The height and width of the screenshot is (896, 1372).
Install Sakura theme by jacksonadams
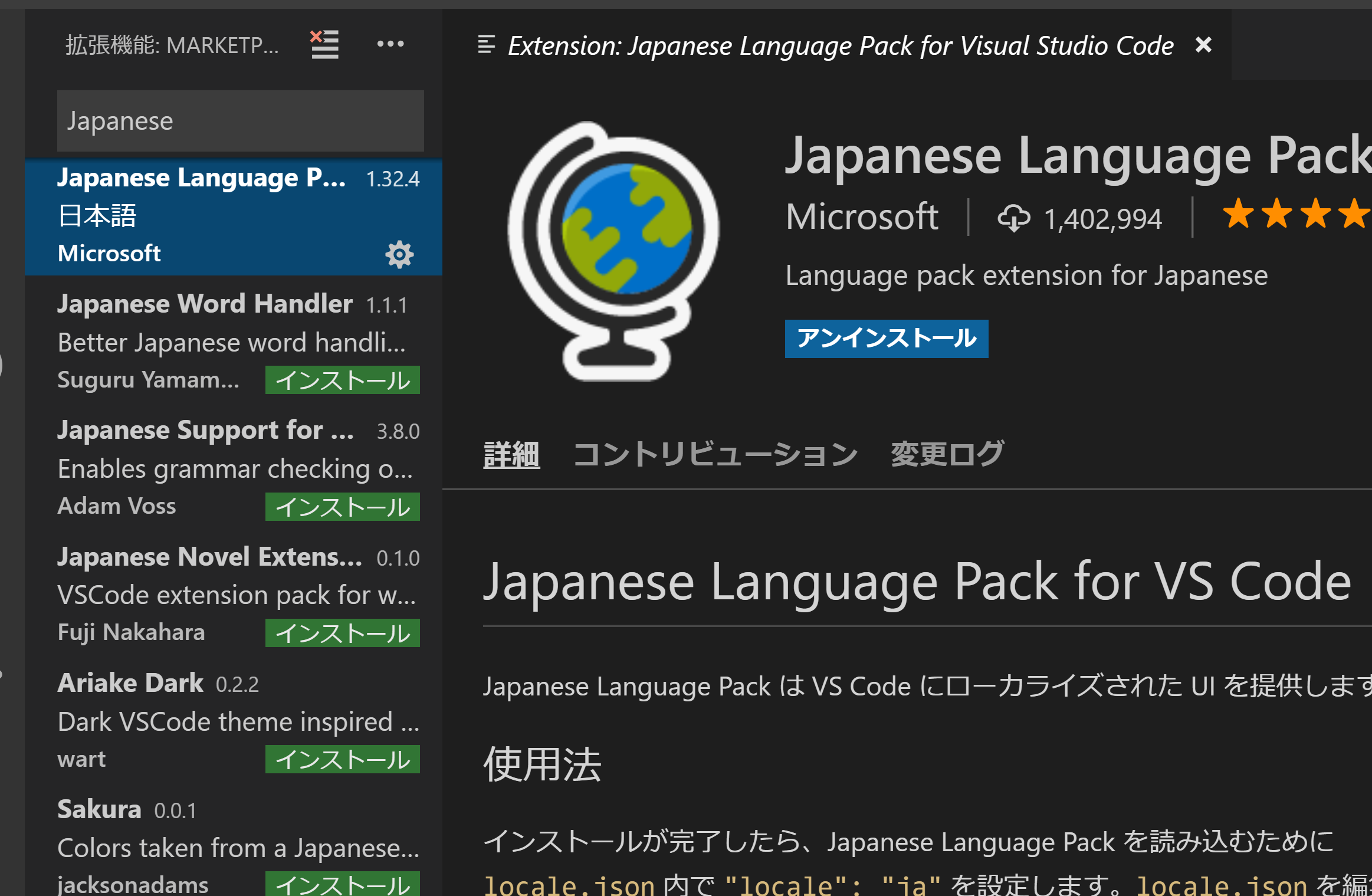pos(343,884)
